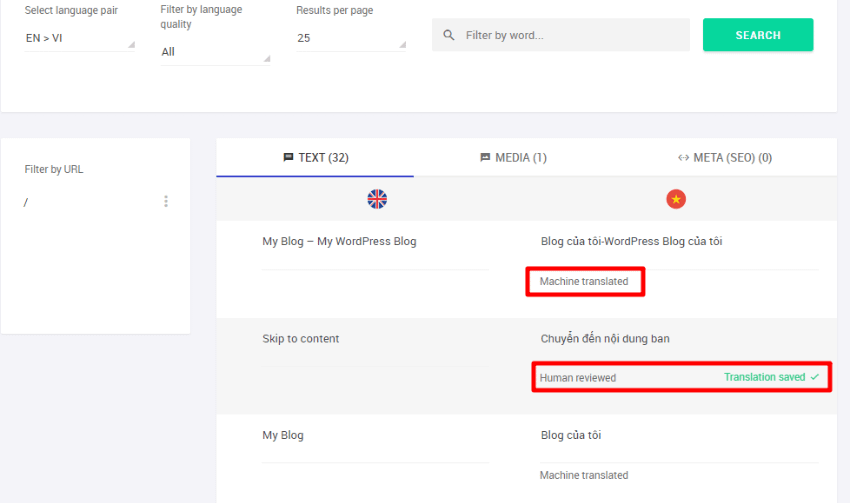Click the Translation saved checkmark icon

(815, 377)
